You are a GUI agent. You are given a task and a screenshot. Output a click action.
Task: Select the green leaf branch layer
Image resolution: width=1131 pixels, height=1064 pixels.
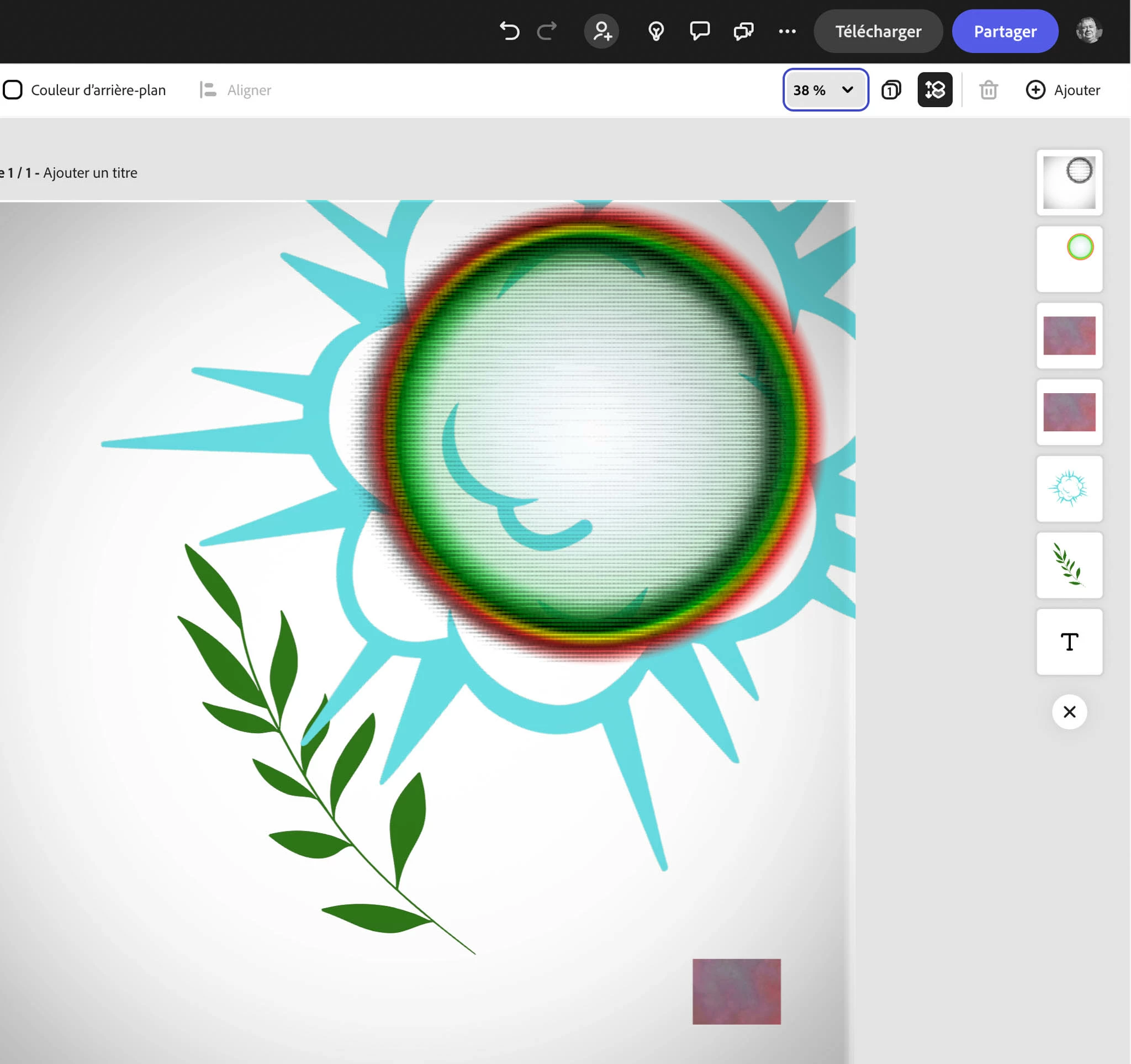click(x=1069, y=565)
